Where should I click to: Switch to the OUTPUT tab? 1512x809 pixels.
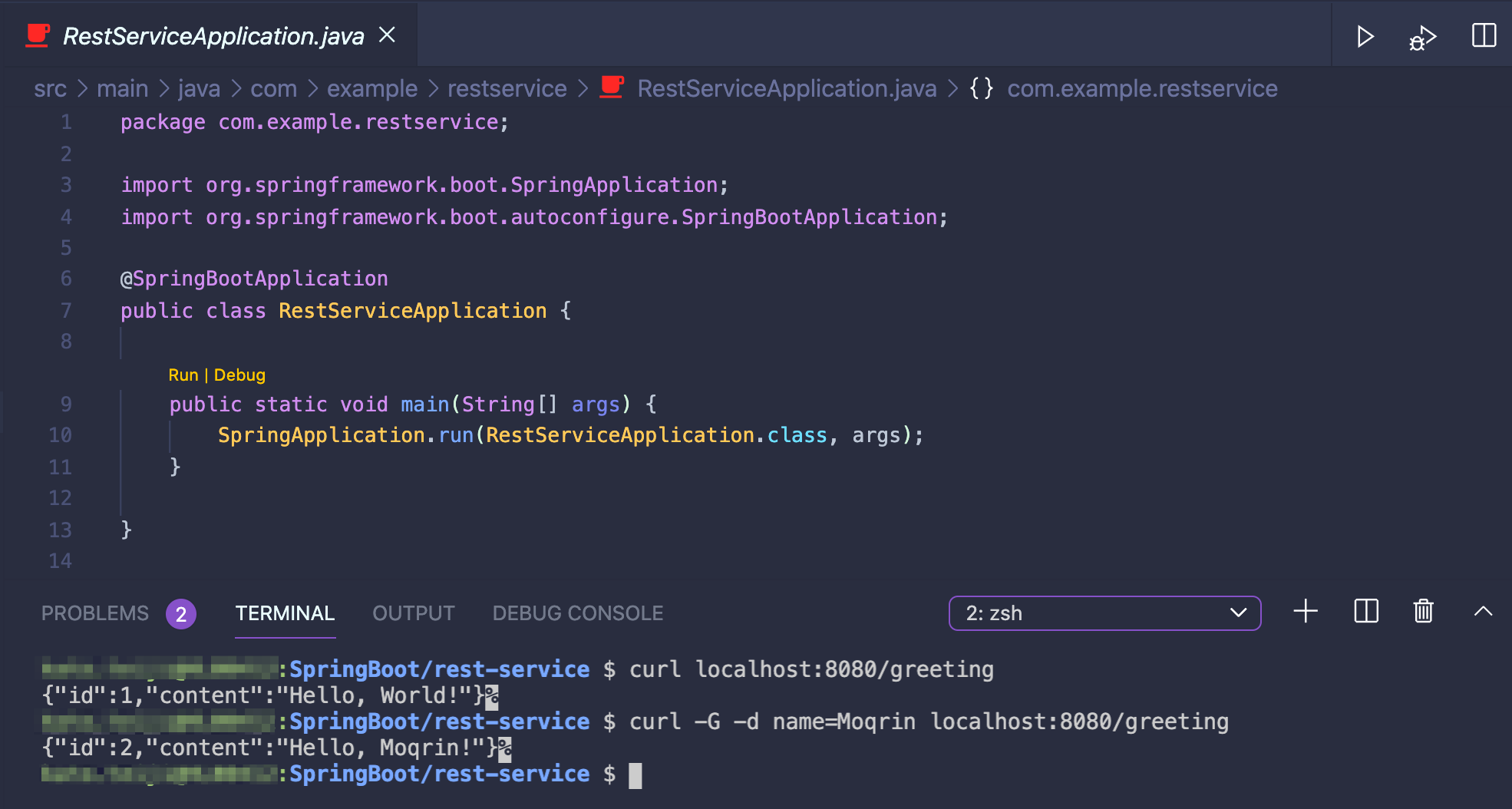pyautogui.click(x=413, y=613)
